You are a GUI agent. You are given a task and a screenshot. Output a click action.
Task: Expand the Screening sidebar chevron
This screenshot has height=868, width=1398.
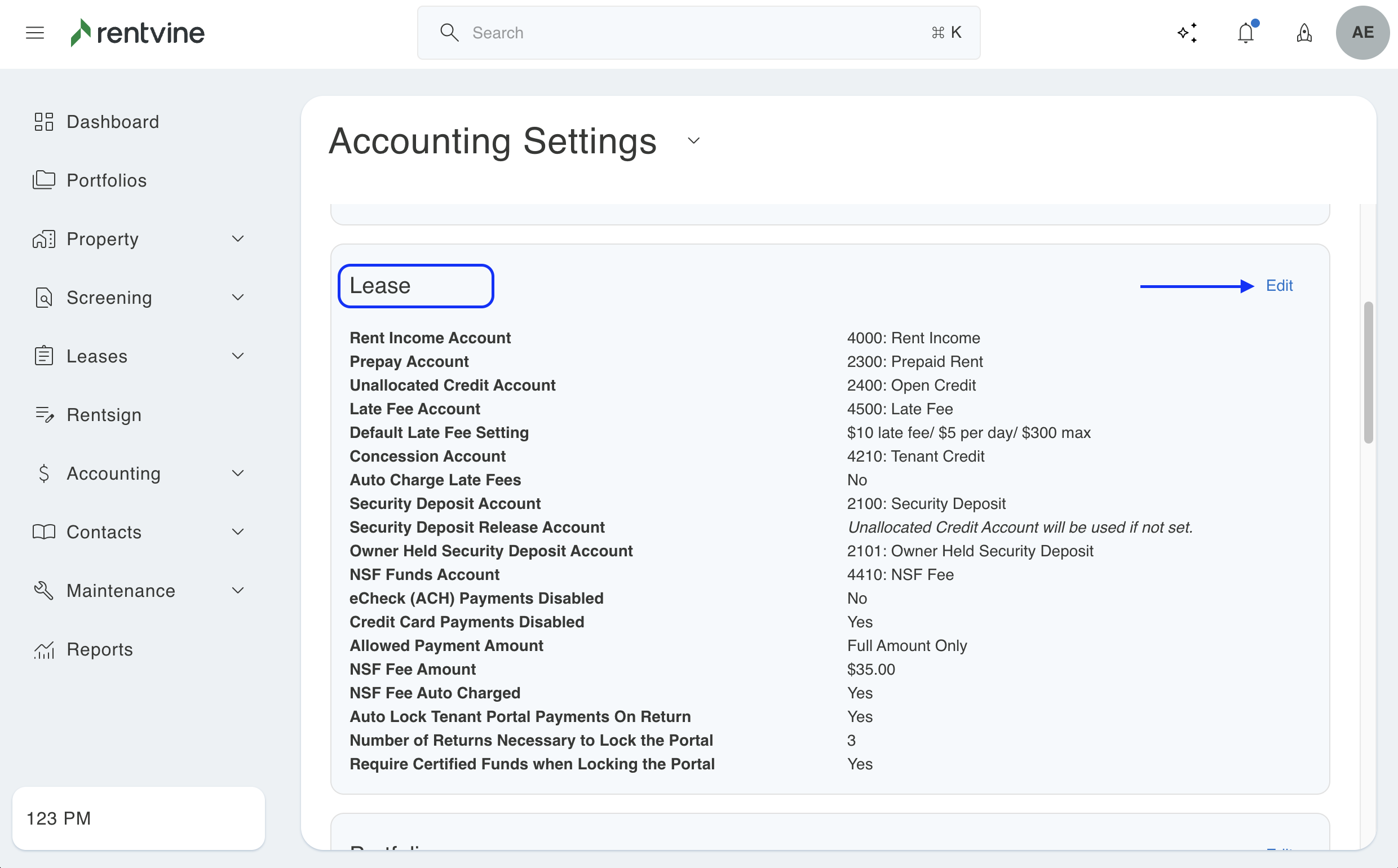pyautogui.click(x=238, y=298)
